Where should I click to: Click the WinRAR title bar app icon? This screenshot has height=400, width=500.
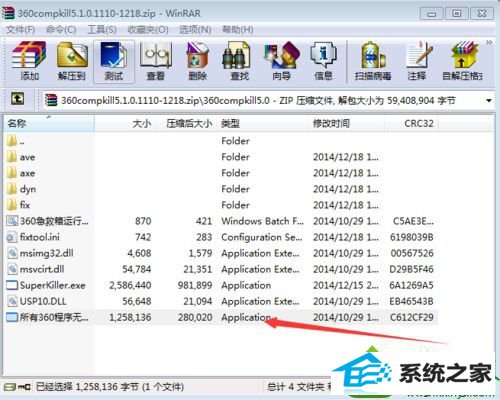(8, 13)
